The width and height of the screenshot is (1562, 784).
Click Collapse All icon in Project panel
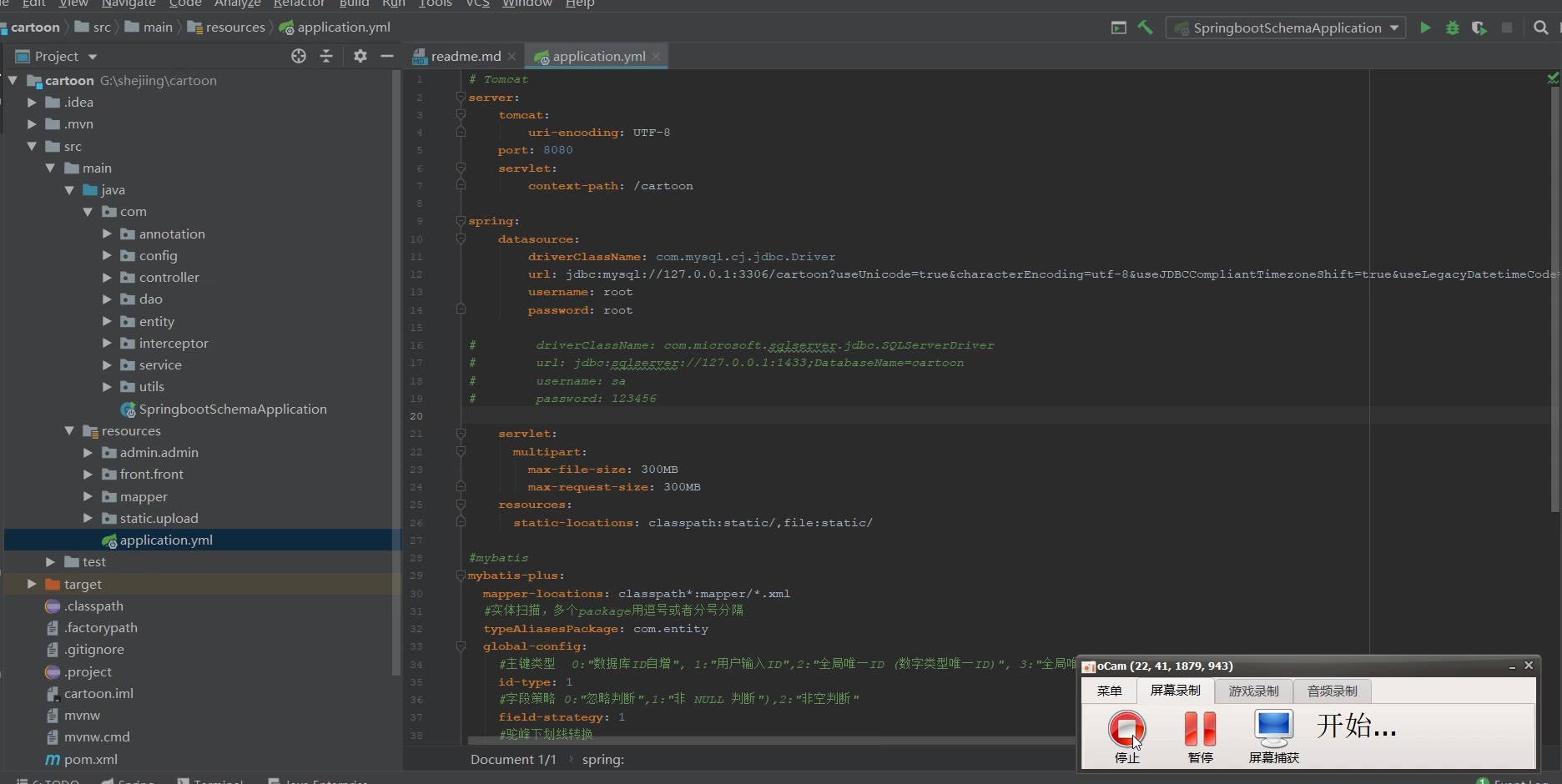326,56
